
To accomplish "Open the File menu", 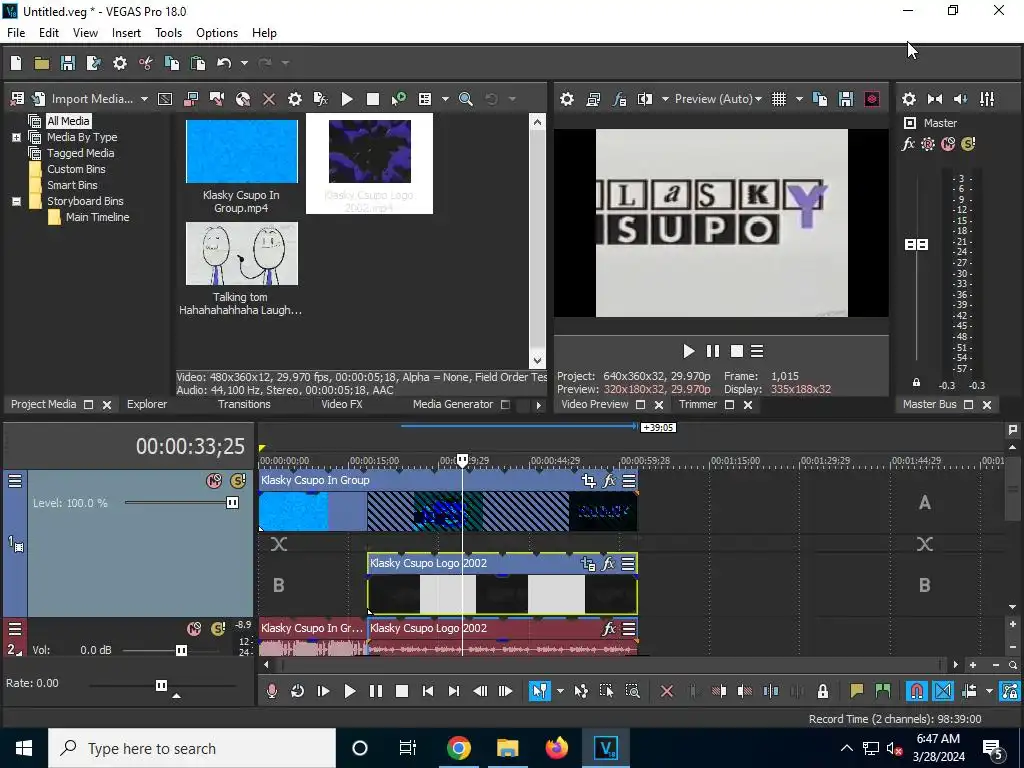I will (x=16, y=33).
